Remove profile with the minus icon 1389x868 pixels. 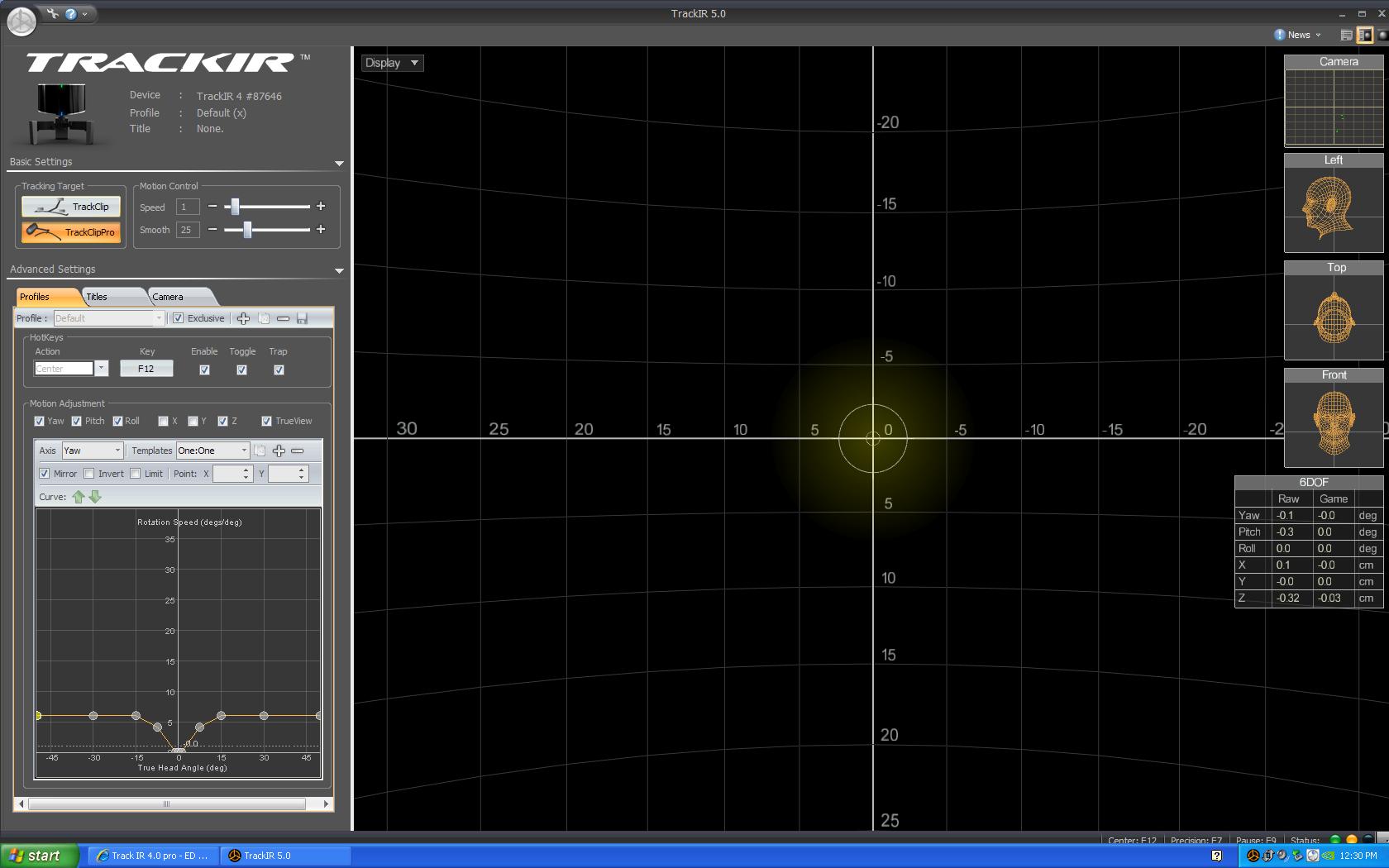click(x=283, y=318)
